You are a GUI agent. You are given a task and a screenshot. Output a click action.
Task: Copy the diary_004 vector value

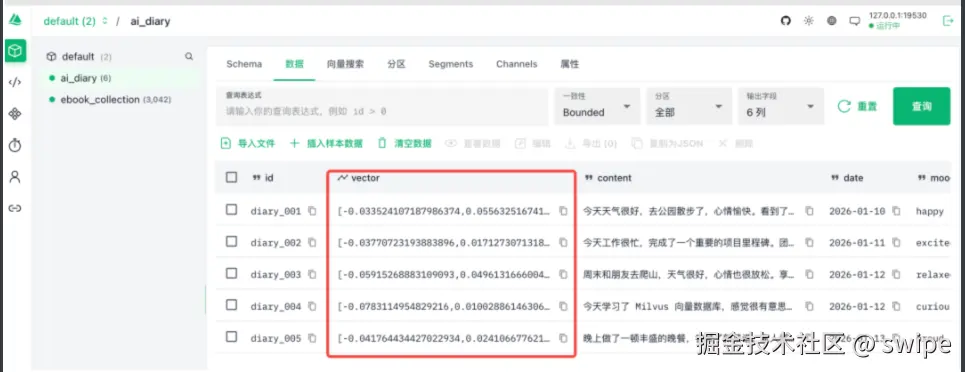coord(563,306)
